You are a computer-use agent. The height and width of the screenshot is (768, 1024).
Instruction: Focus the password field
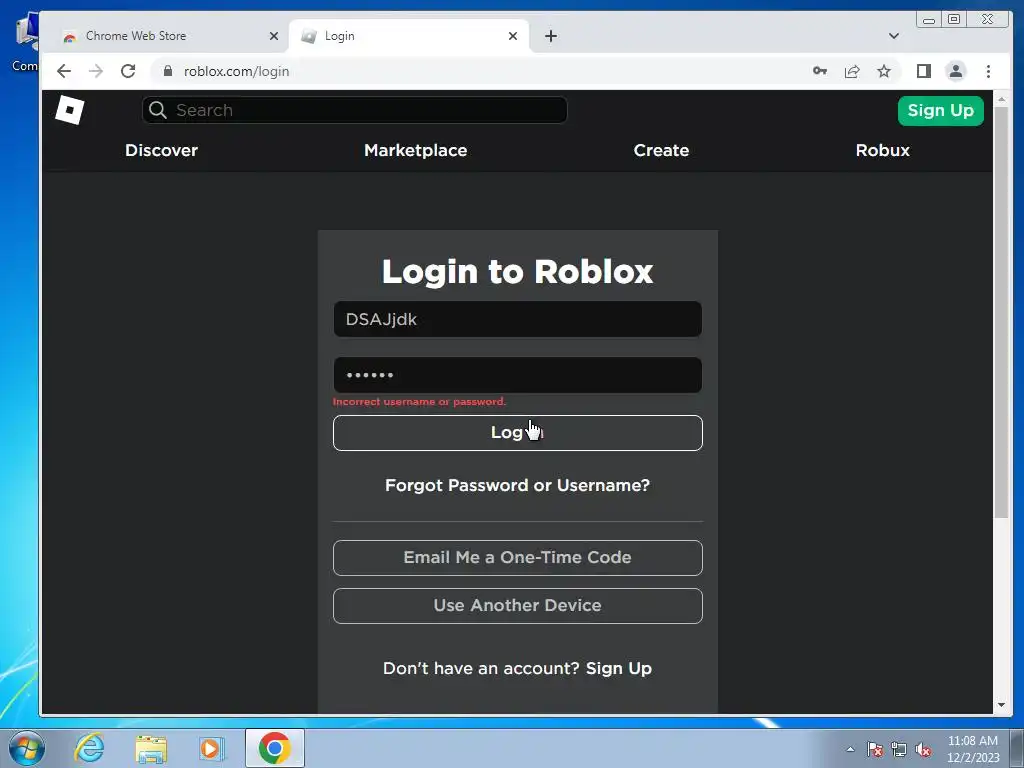click(x=517, y=375)
